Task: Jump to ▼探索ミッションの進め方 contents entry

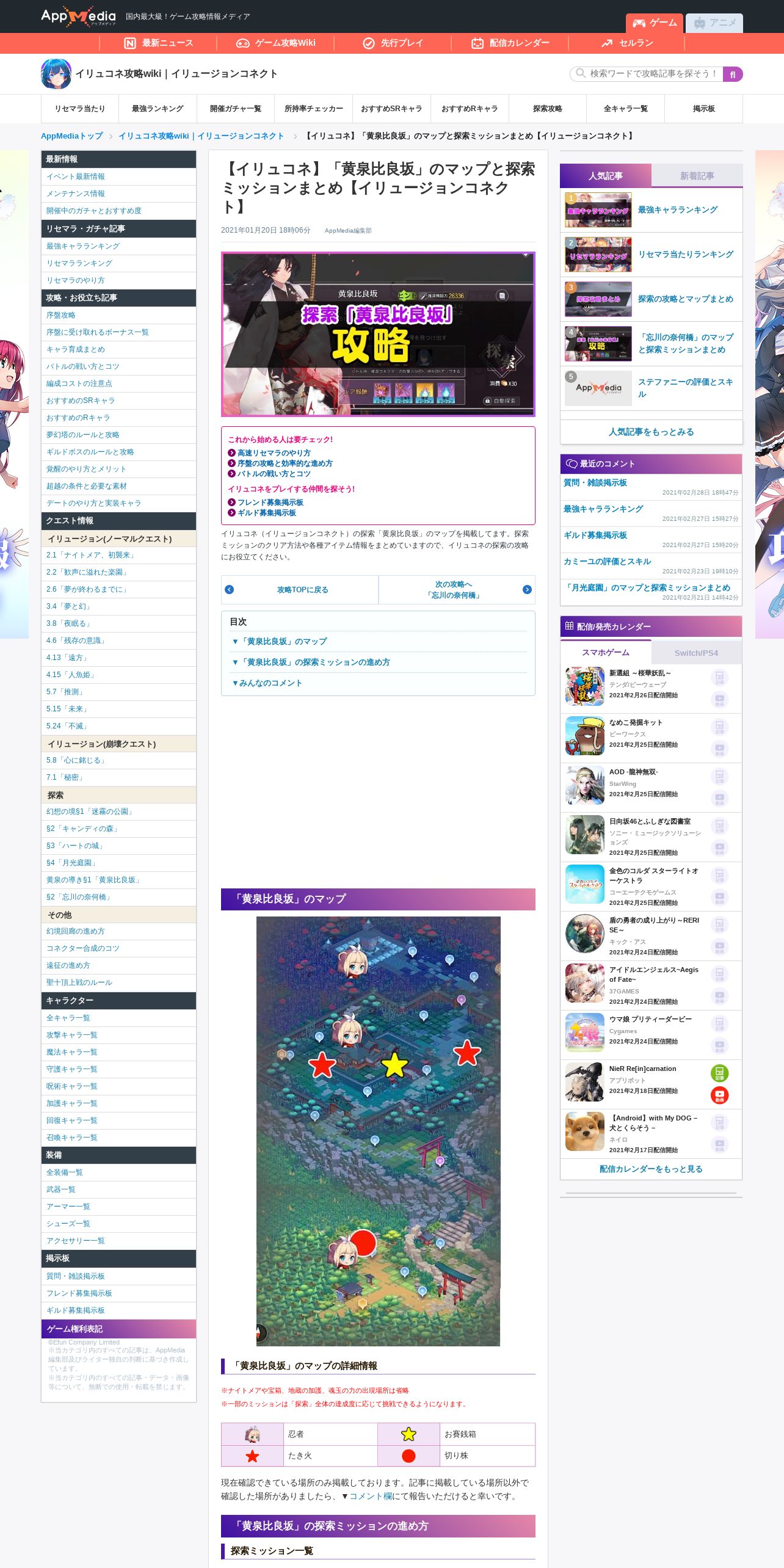Action: (x=310, y=662)
